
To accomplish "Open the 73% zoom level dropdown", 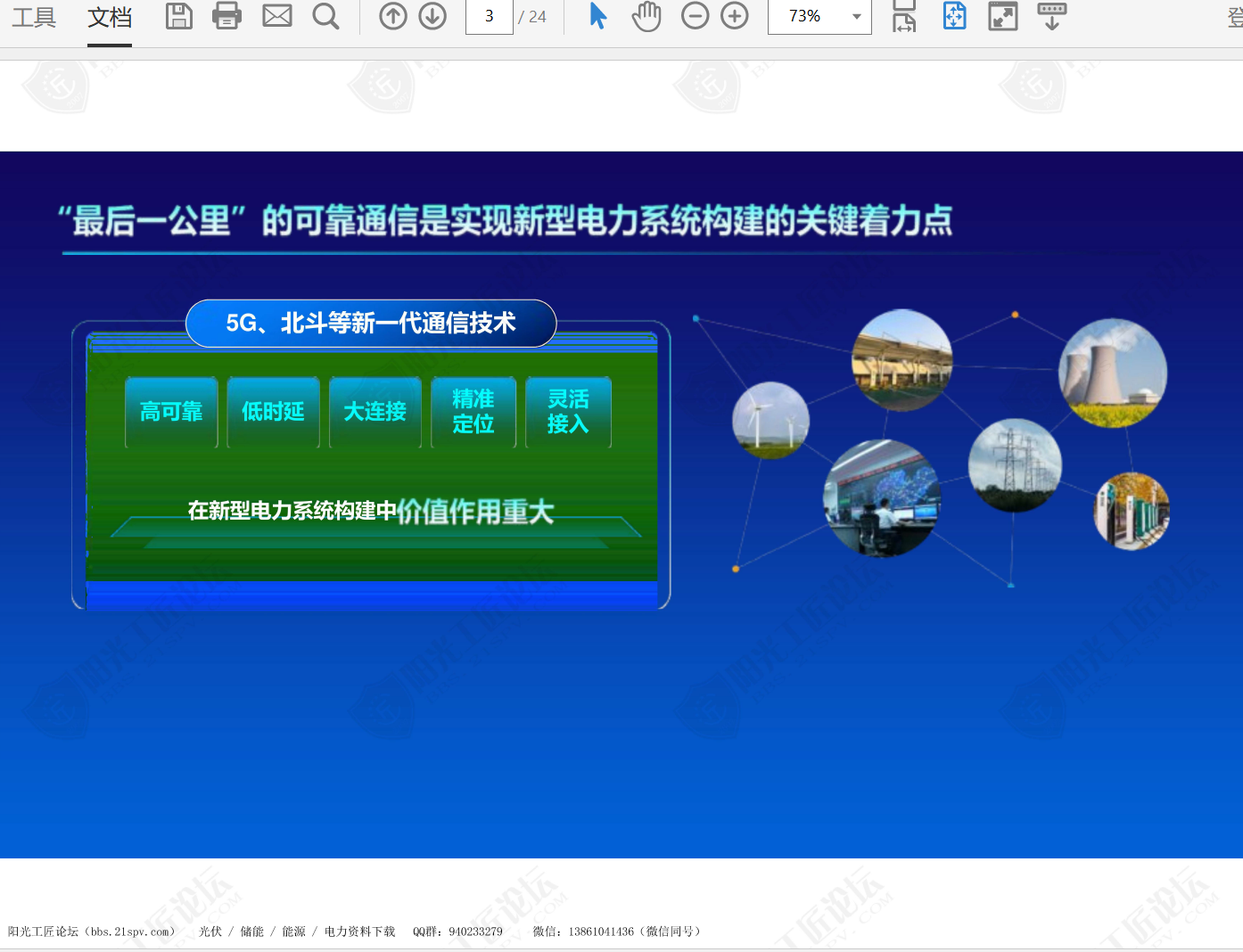I will tap(857, 17).
